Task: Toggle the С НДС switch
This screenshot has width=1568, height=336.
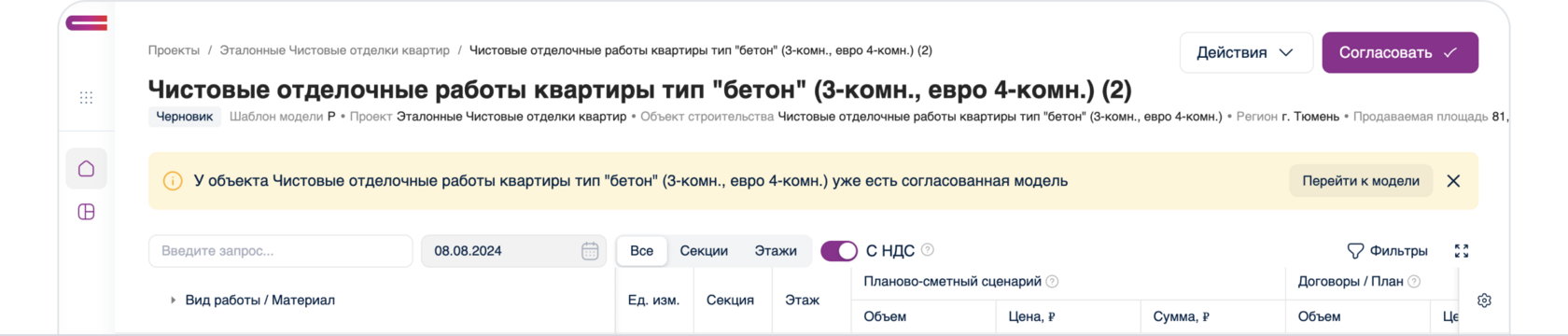Action: 839,251
